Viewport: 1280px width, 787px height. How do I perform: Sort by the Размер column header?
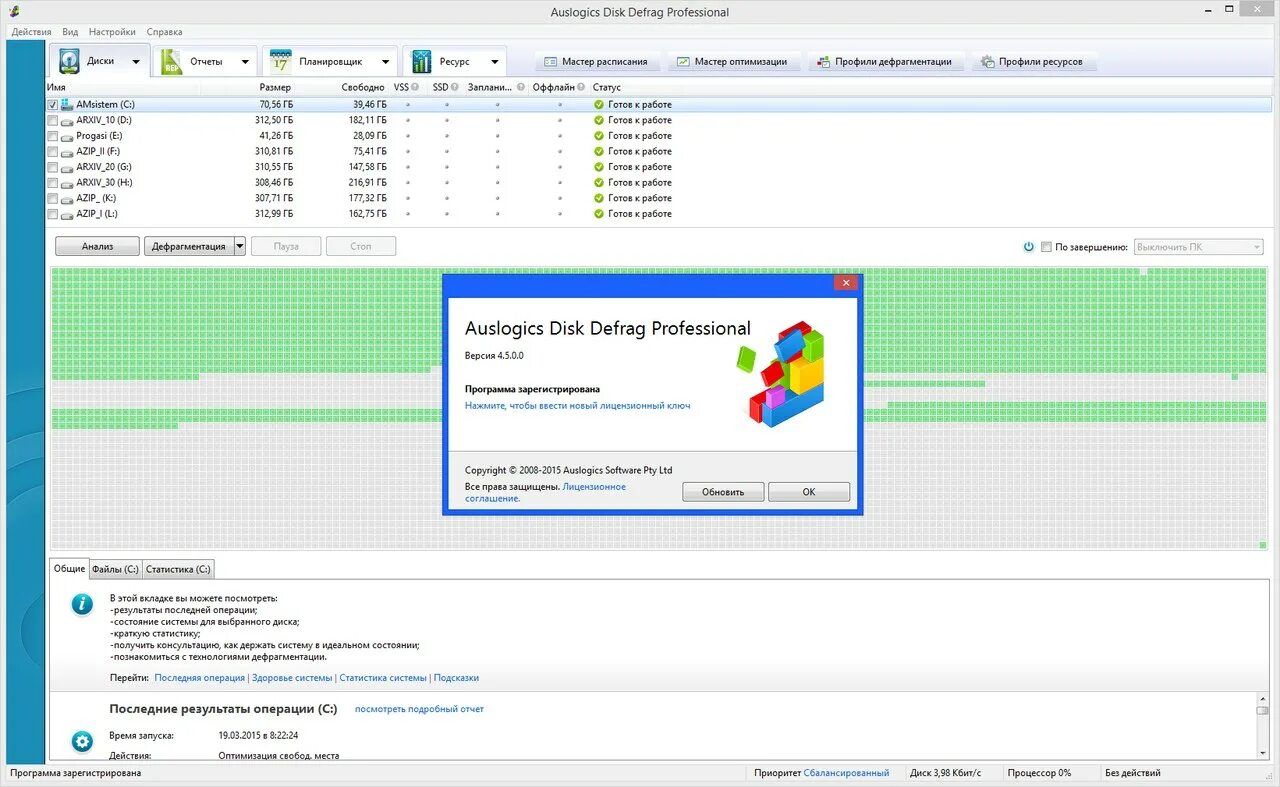pos(275,88)
